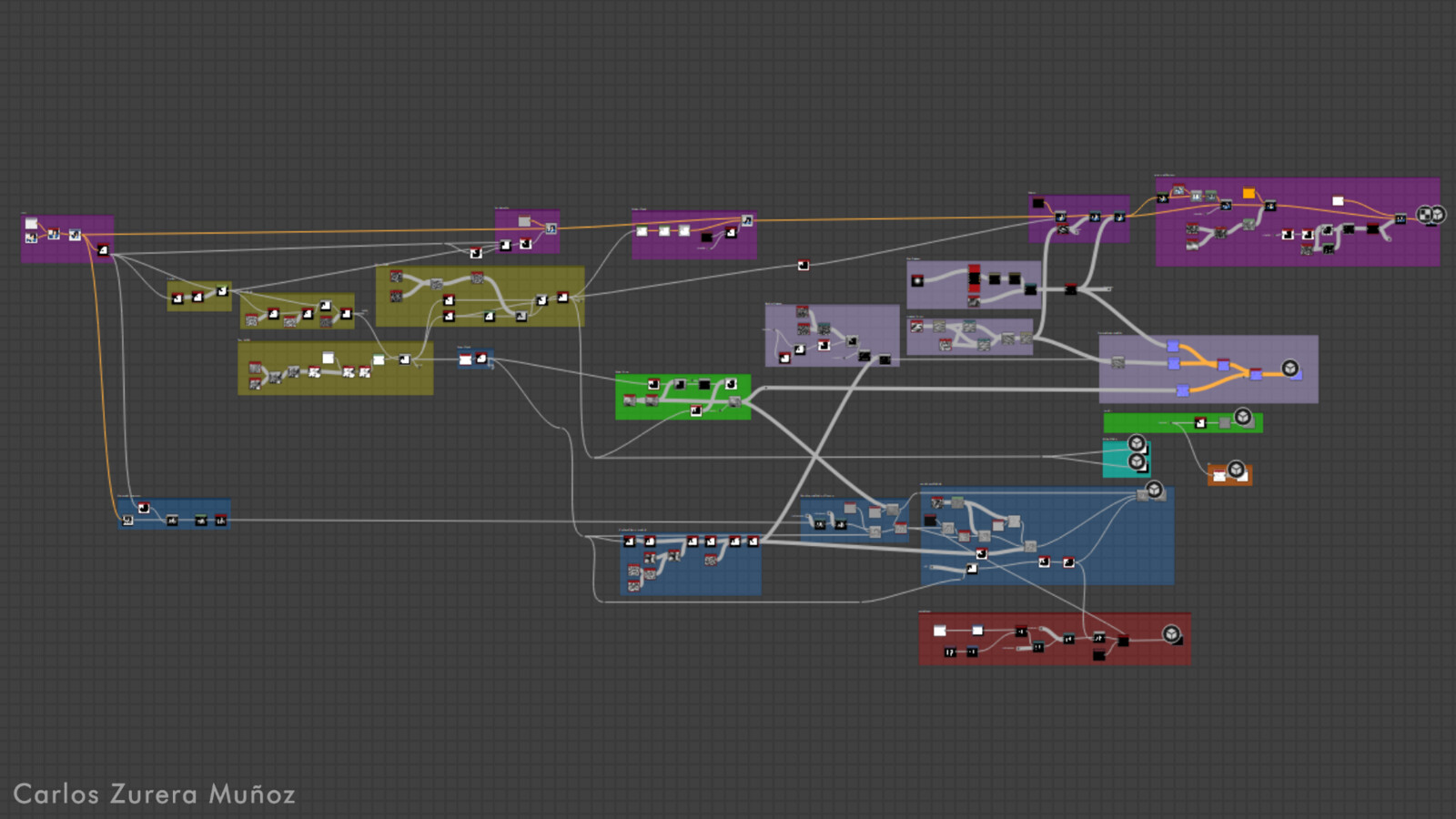Select the gray node in the small middle purple frame

click(x=524, y=221)
